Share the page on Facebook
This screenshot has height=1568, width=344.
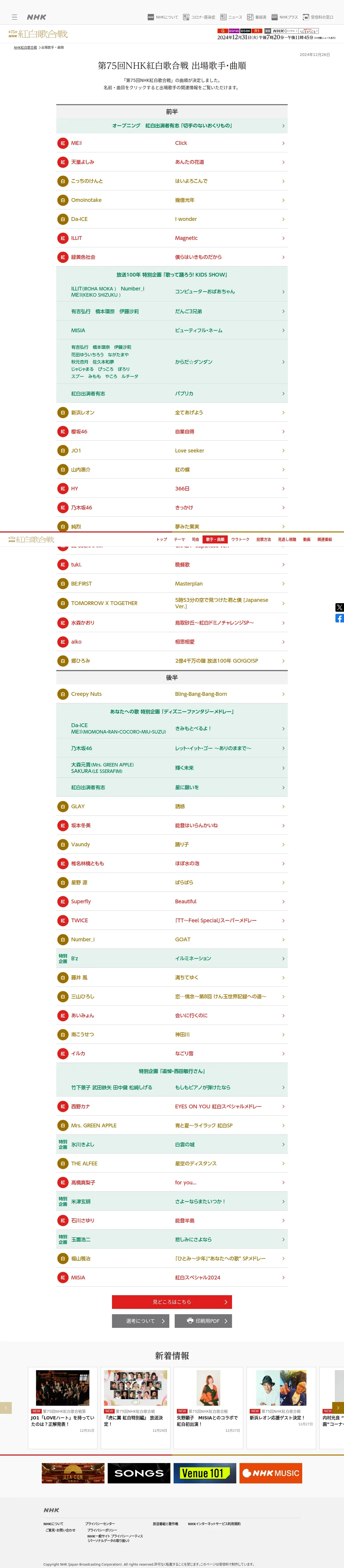[x=339, y=618]
